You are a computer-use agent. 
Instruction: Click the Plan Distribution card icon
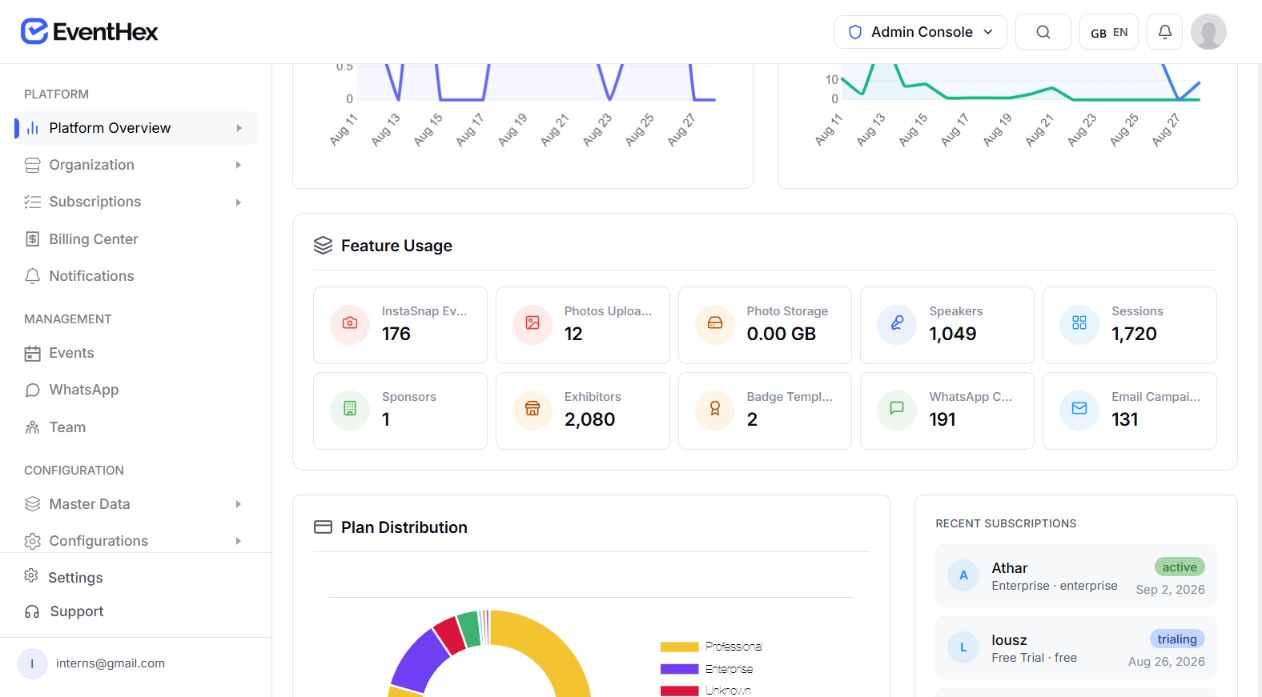click(323, 527)
